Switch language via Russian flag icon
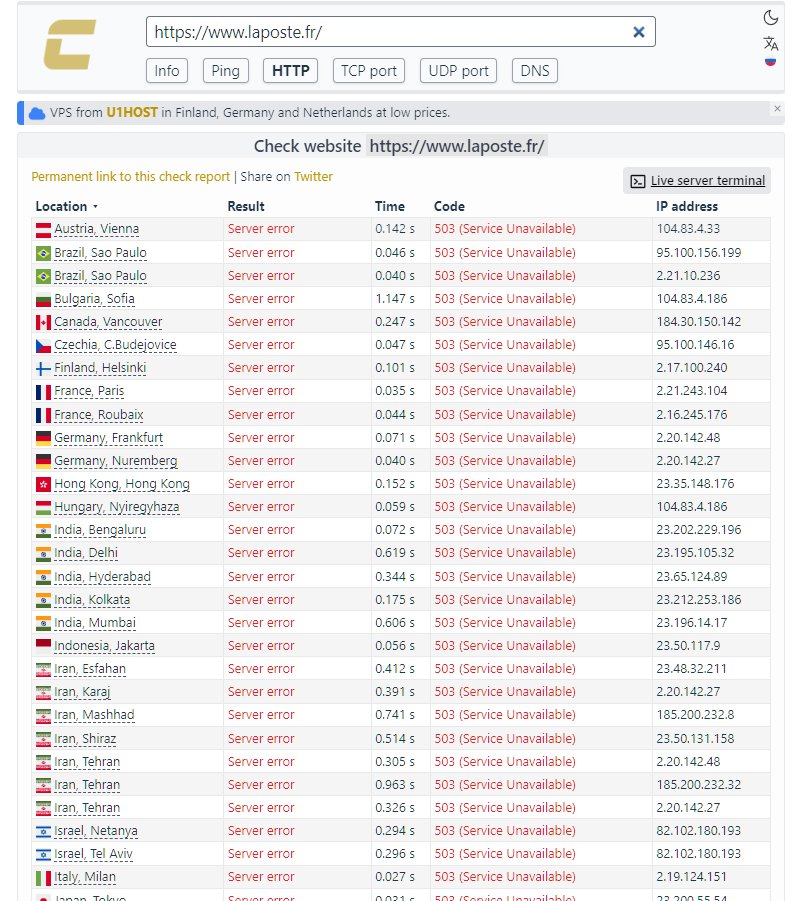 [x=770, y=62]
